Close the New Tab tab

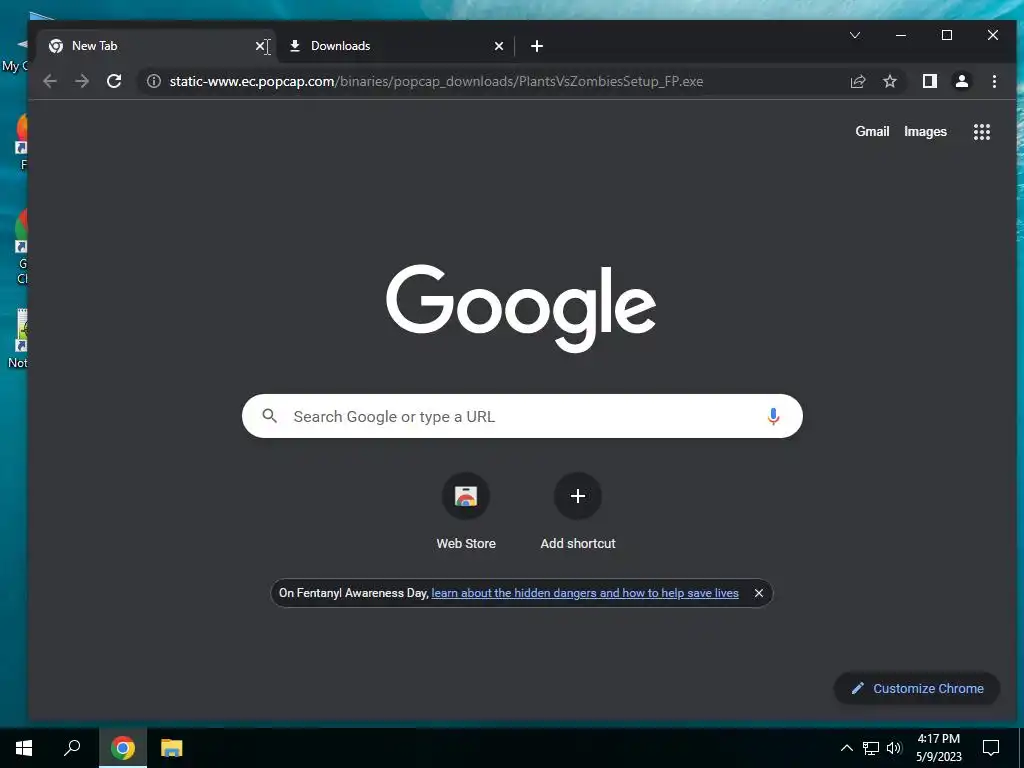pos(260,46)
